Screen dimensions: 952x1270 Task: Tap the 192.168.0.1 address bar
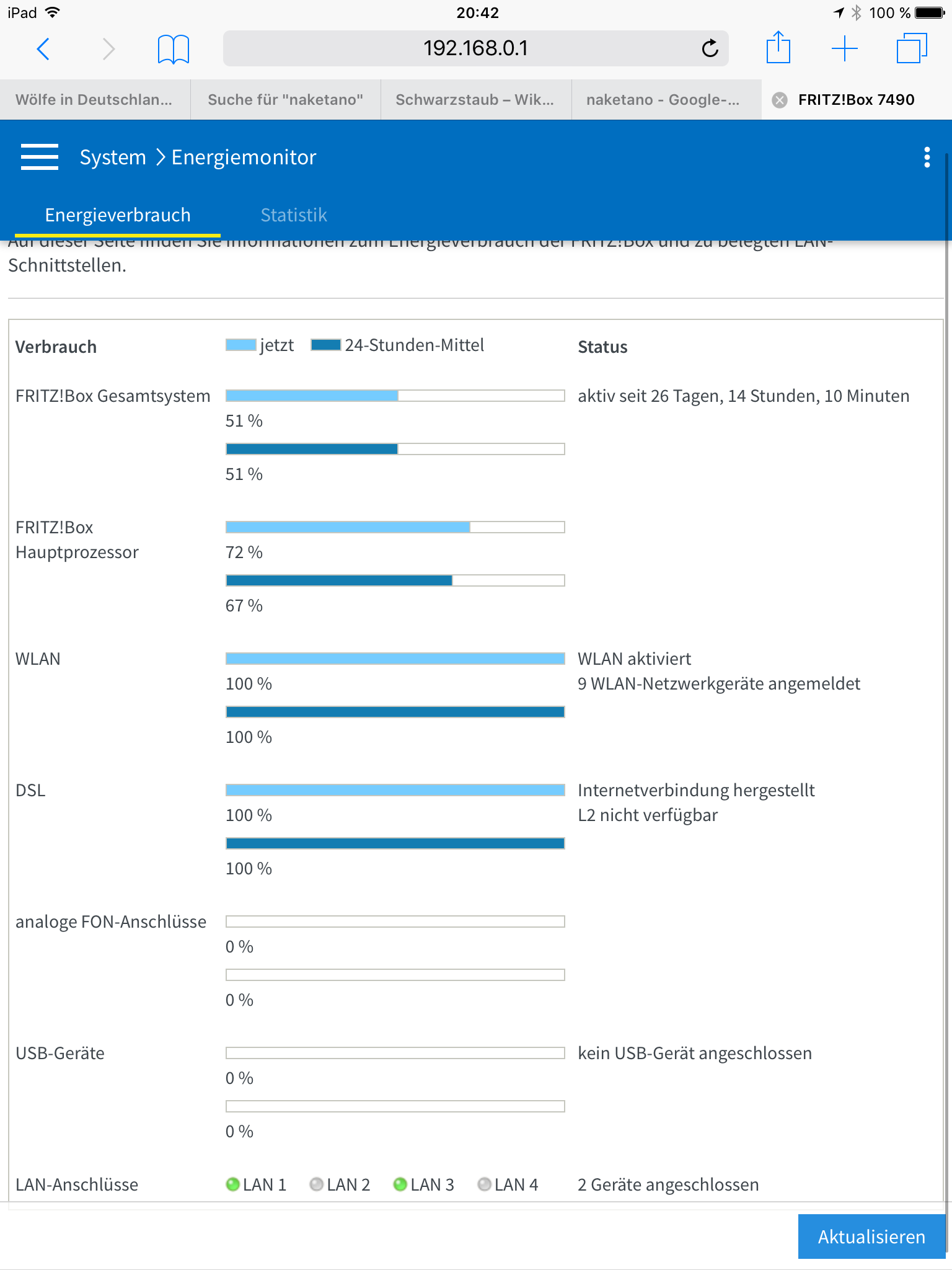(475, 48)
